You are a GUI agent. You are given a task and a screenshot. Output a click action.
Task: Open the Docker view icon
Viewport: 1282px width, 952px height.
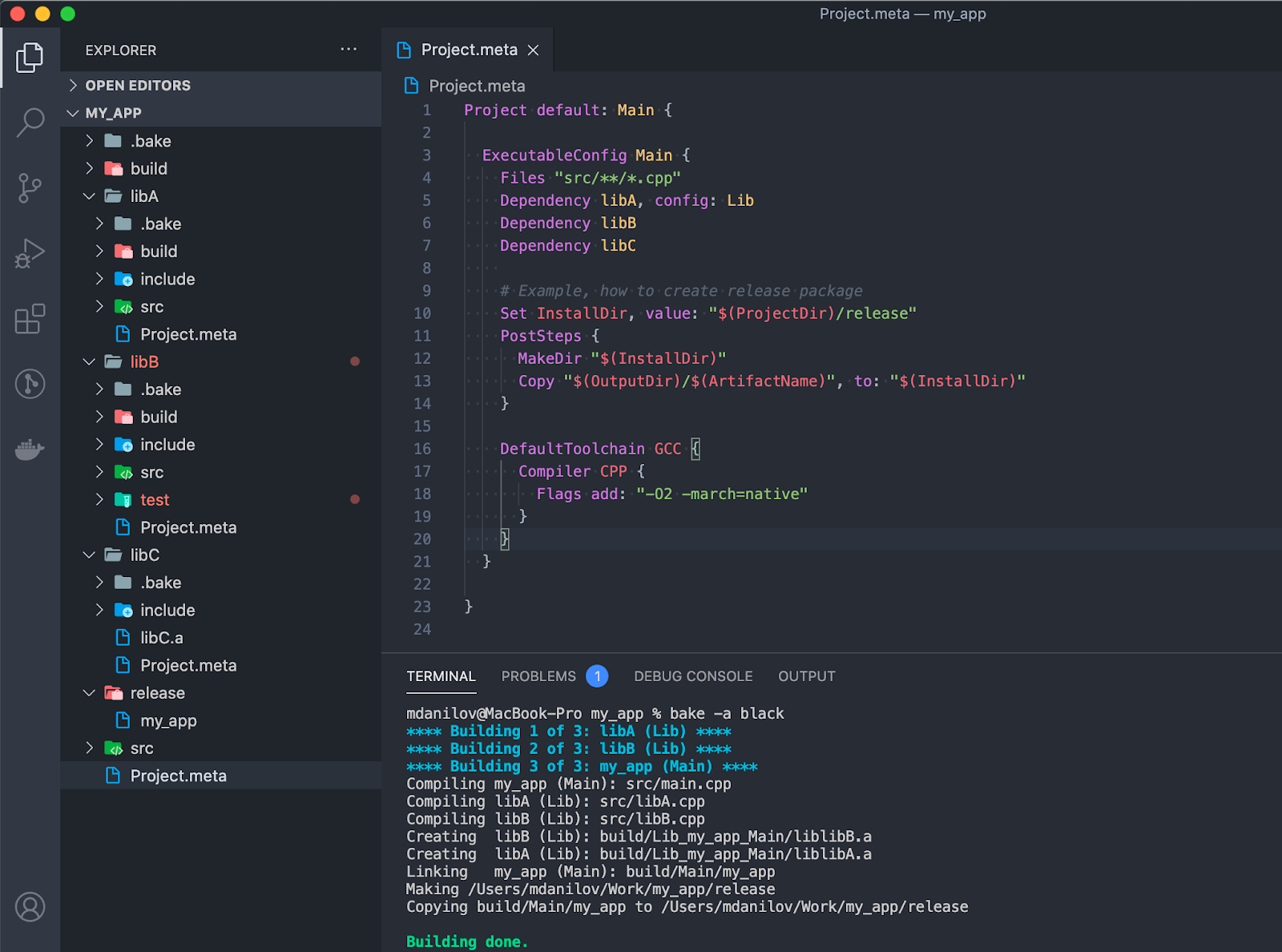click(30, 450)
